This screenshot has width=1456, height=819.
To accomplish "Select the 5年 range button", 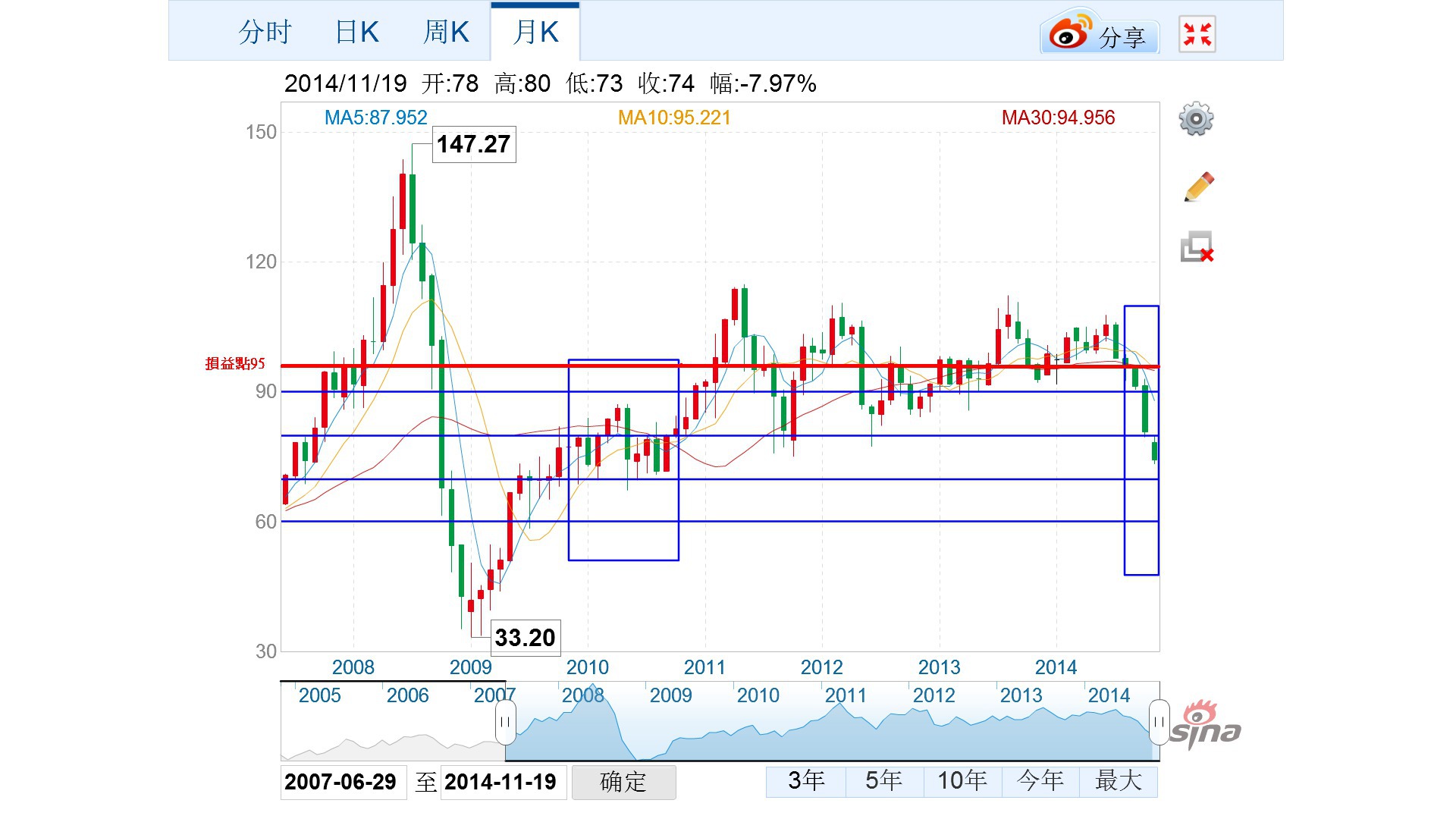I will 883,781.
